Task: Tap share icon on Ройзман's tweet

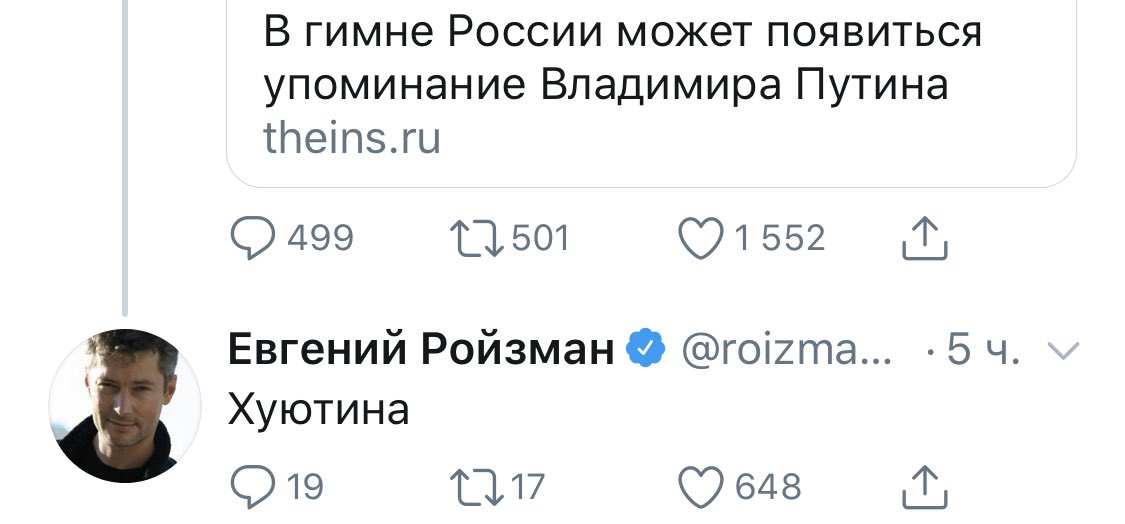Action: click(923, 487)
